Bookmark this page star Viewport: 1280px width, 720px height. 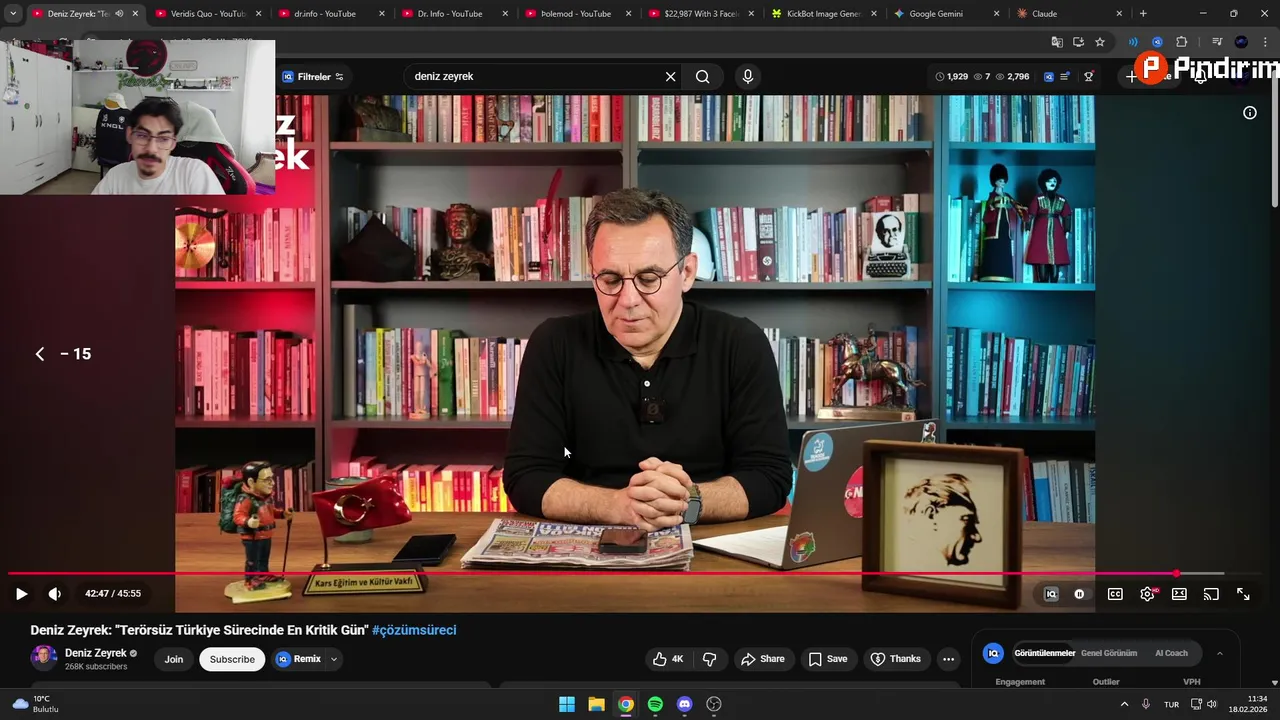(1100, 42)
